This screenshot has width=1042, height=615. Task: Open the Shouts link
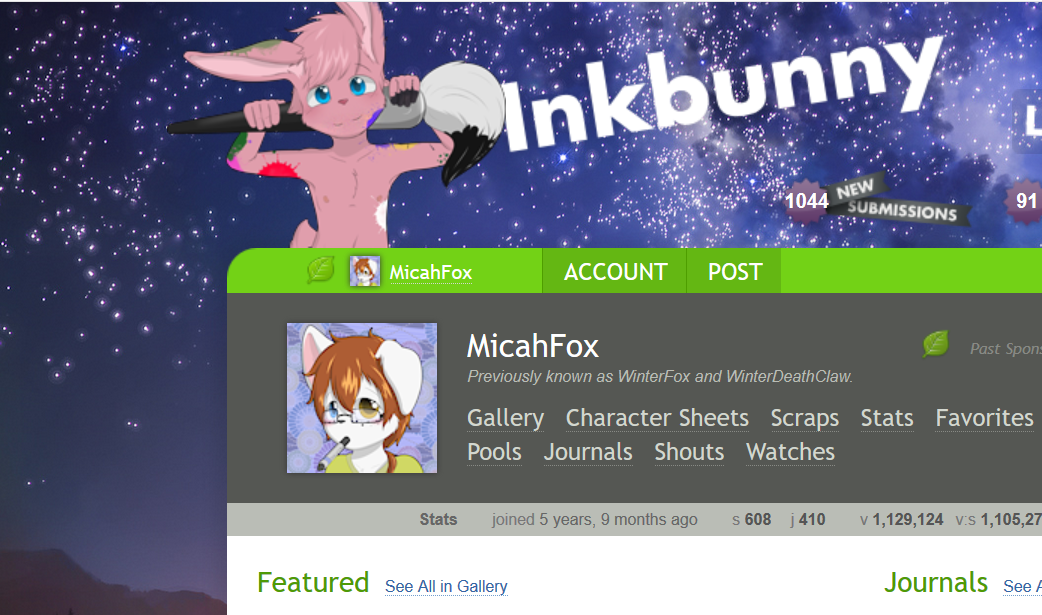pyautogui.click(x=689, y=452)
